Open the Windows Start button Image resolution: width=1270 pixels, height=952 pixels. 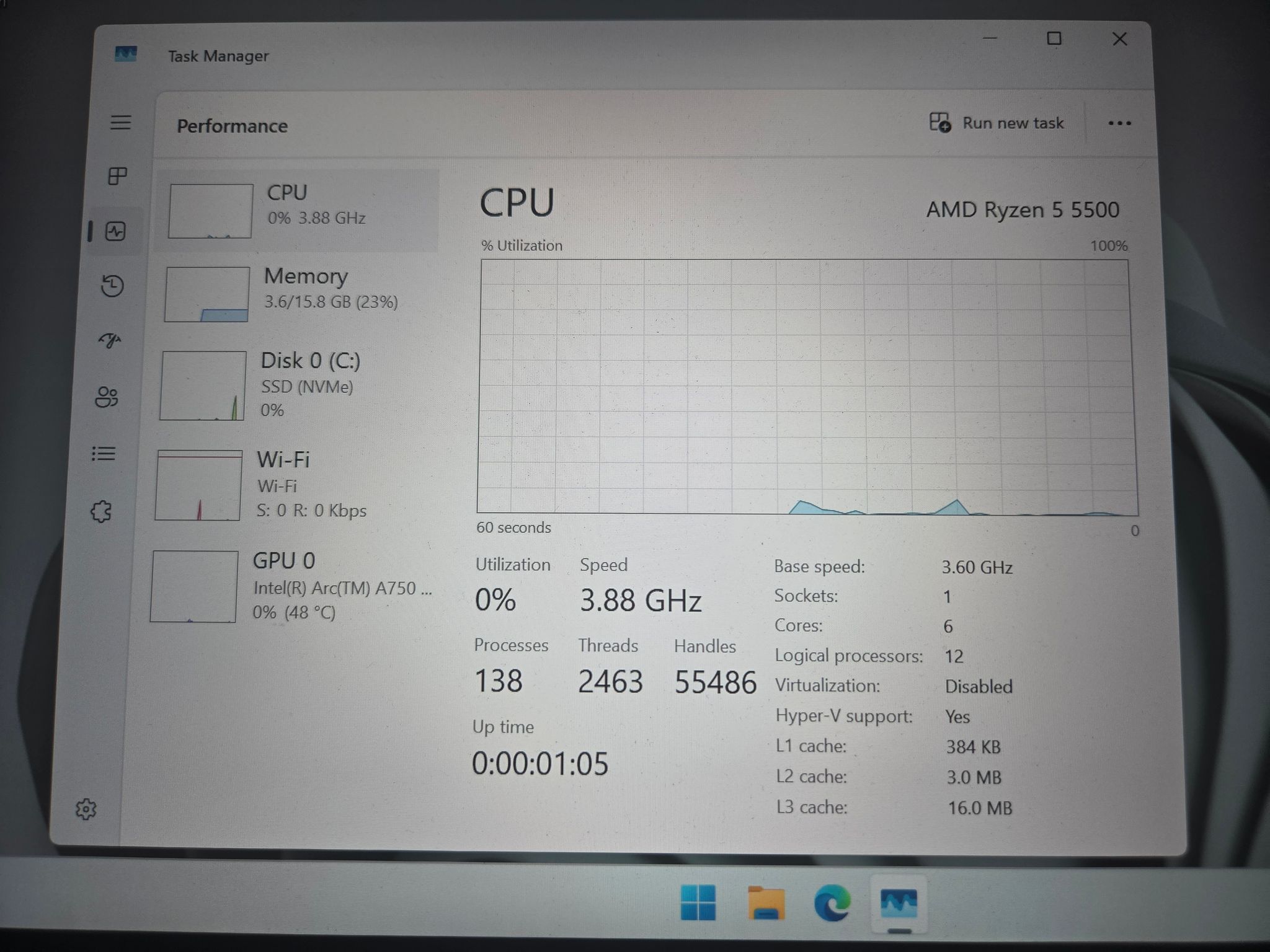point(698,903)
